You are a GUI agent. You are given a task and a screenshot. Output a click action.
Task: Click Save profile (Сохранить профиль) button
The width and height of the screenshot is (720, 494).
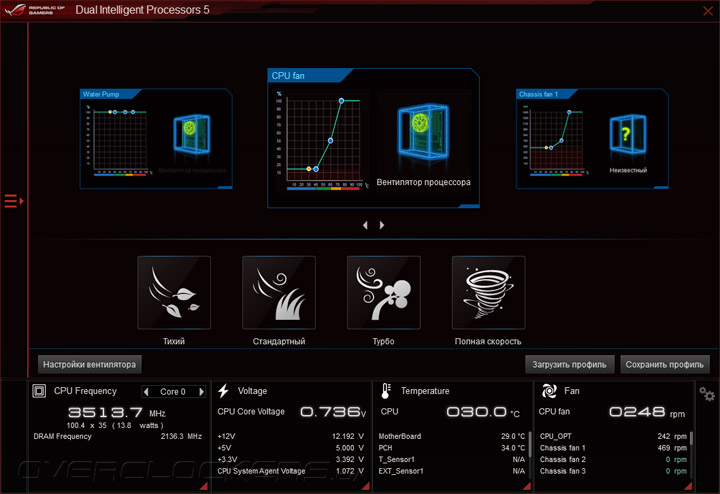[x=665, y=365]
